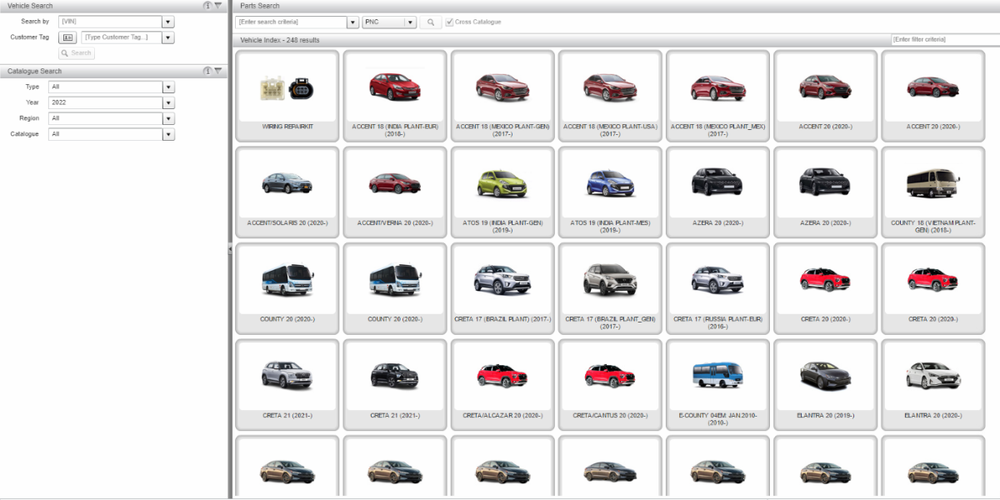1000x500 pixels.
Task: Open CRETA 17 (RUSSIA PLANT-EUR) card
Action: (717, 288)
